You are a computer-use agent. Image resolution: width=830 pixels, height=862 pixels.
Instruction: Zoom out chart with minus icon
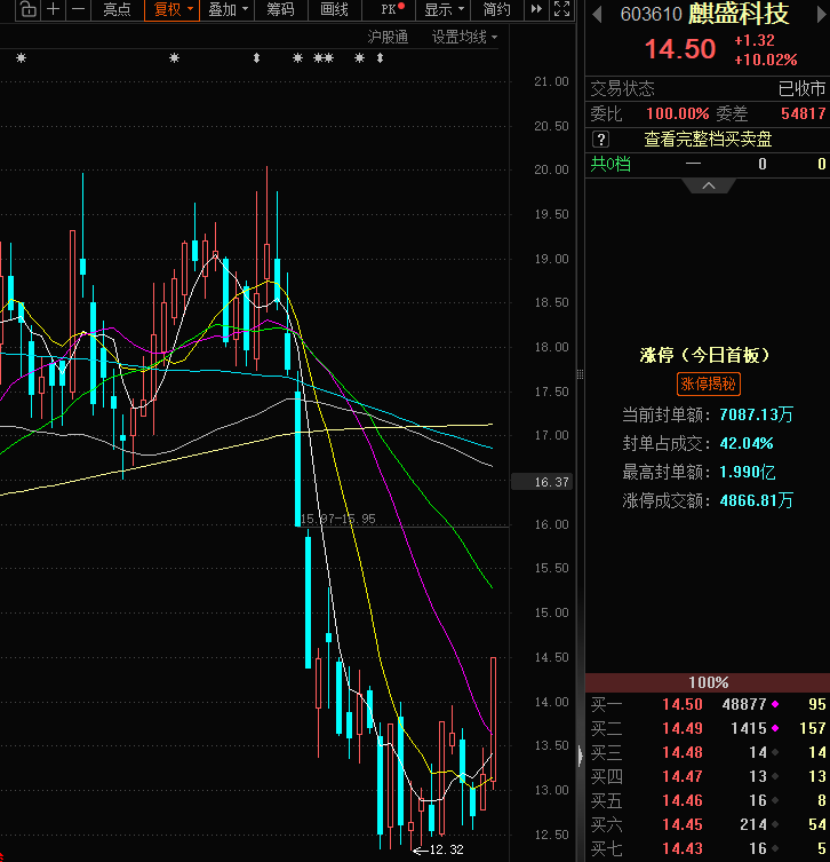pos(79,9)
